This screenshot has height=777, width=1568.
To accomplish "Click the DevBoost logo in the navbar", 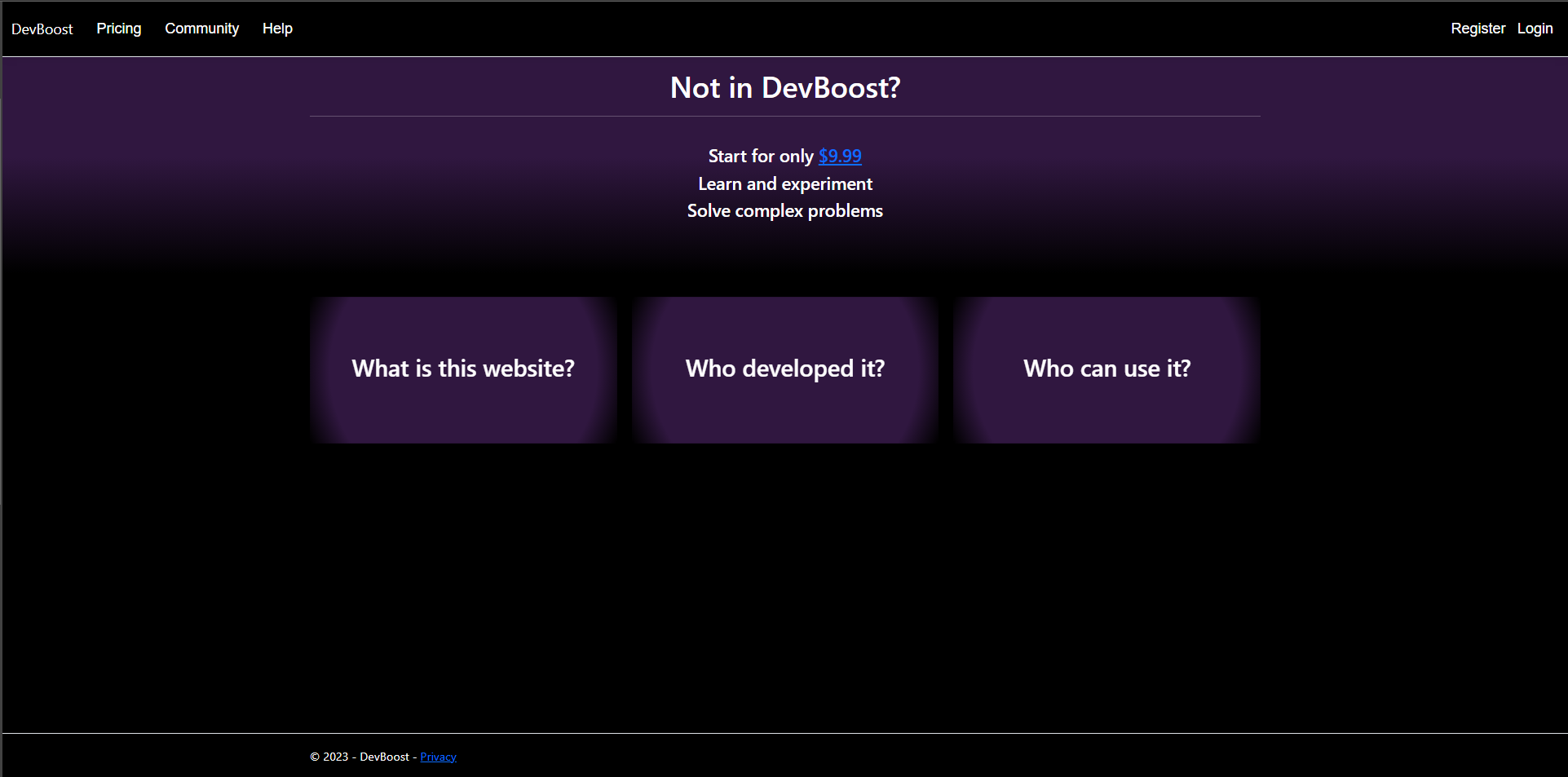I will click(x=42, y=29).
